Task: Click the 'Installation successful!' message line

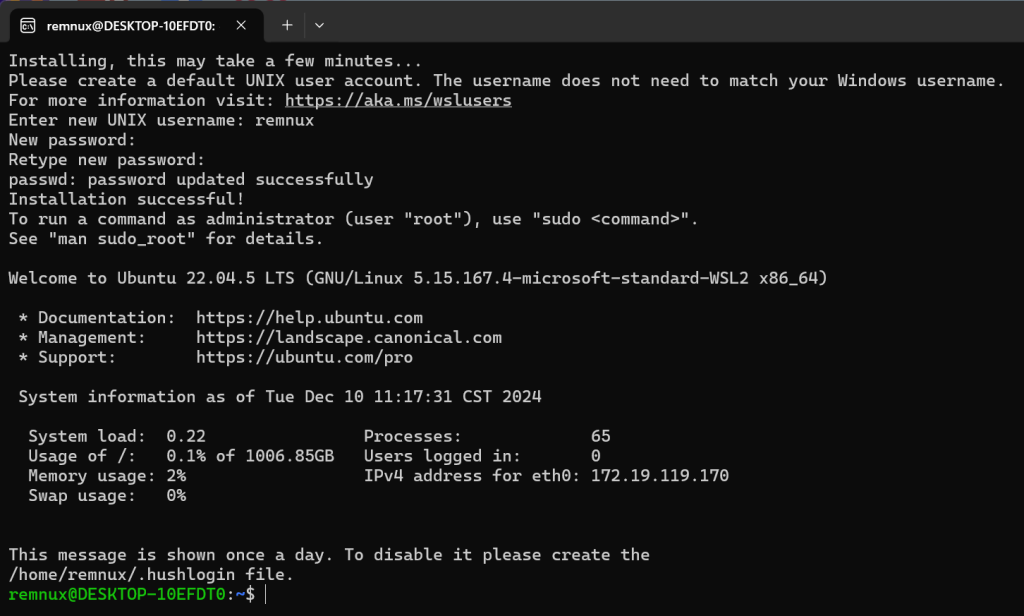Action: click(126, 199)
